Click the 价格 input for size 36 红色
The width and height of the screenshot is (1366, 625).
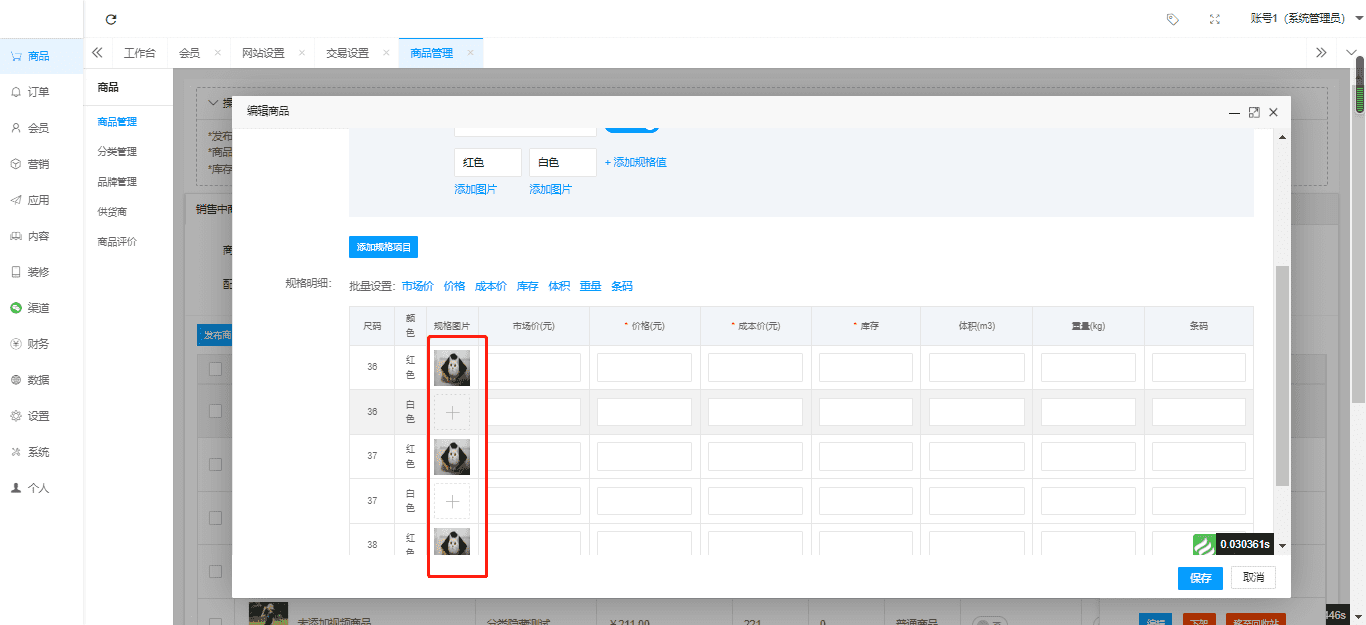(644, 368)
